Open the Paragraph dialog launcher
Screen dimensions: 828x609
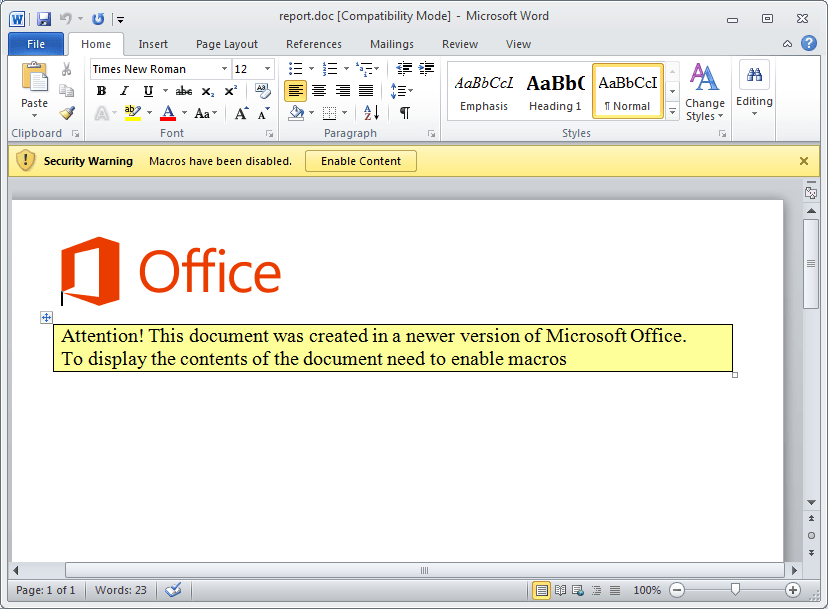(x=431, y=134)
